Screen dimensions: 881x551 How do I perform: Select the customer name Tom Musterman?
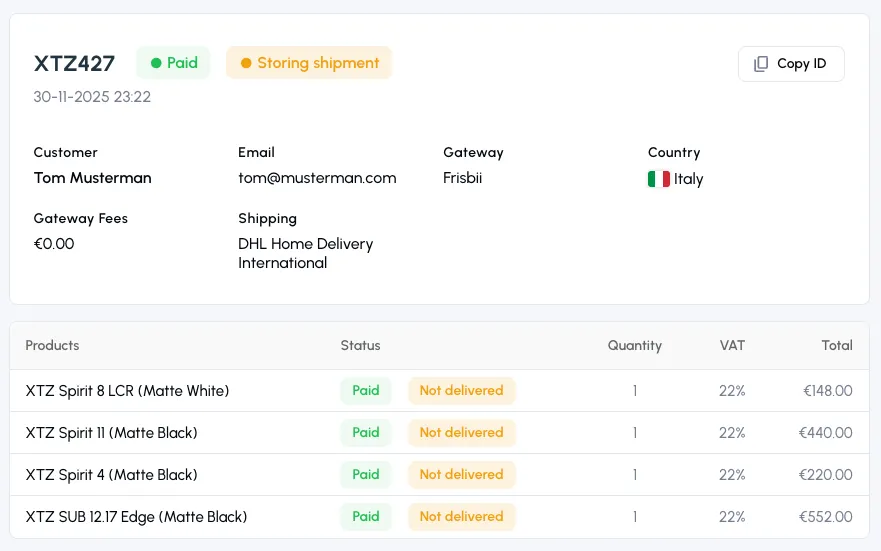coord(92,178)
